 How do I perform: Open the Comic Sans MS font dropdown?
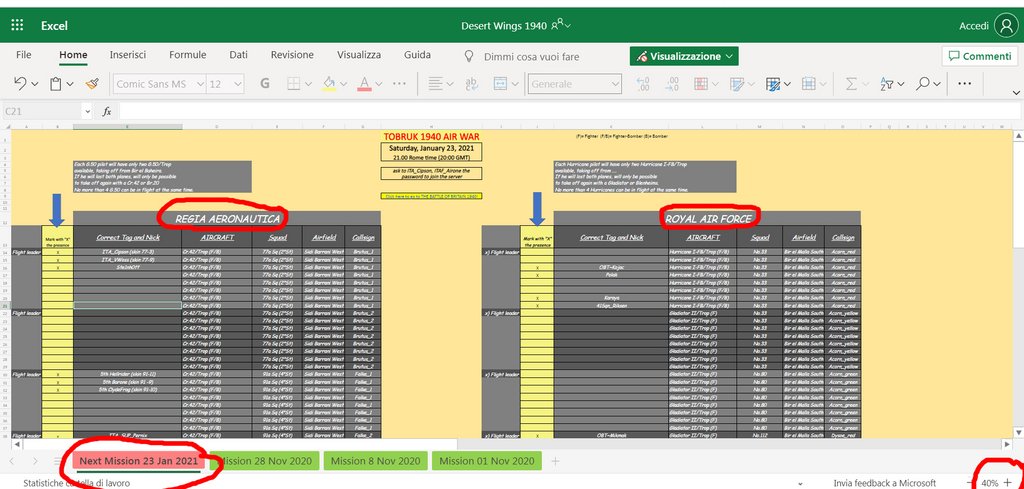pos(199,84)
